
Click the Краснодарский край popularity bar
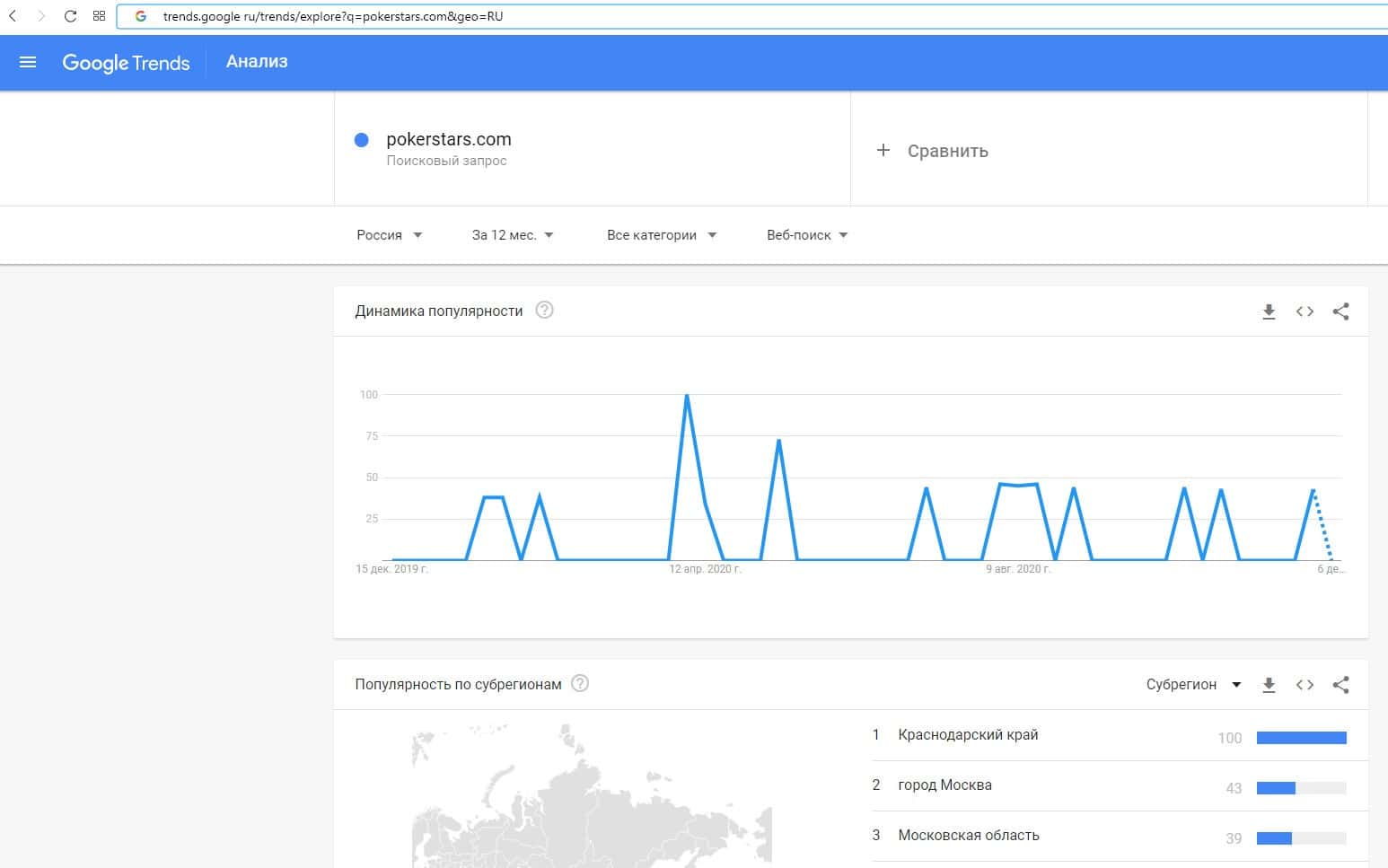(1302, 738)
